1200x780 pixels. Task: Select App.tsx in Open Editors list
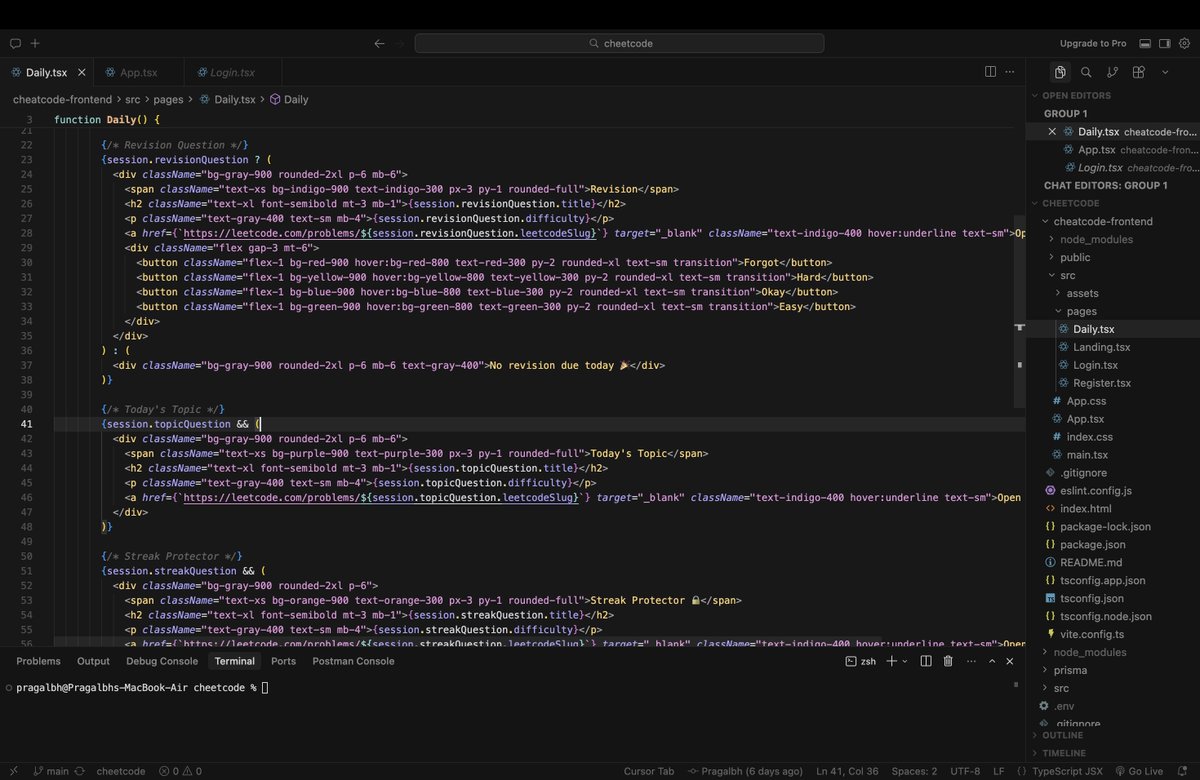tap(1097, 149)
